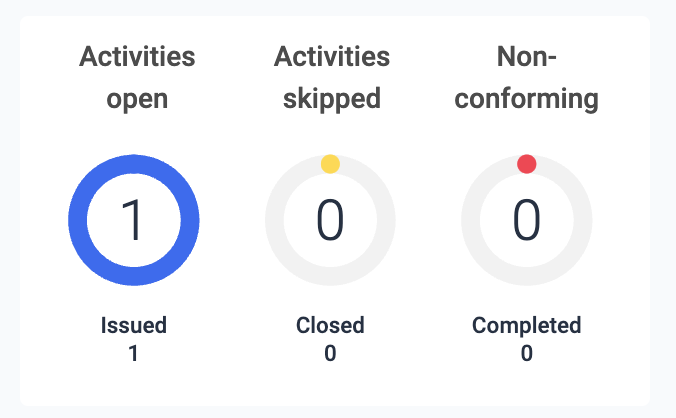The image size is (676, 418).
Task: Open the Non-conforming heading
Action: [x=526, y=77]
